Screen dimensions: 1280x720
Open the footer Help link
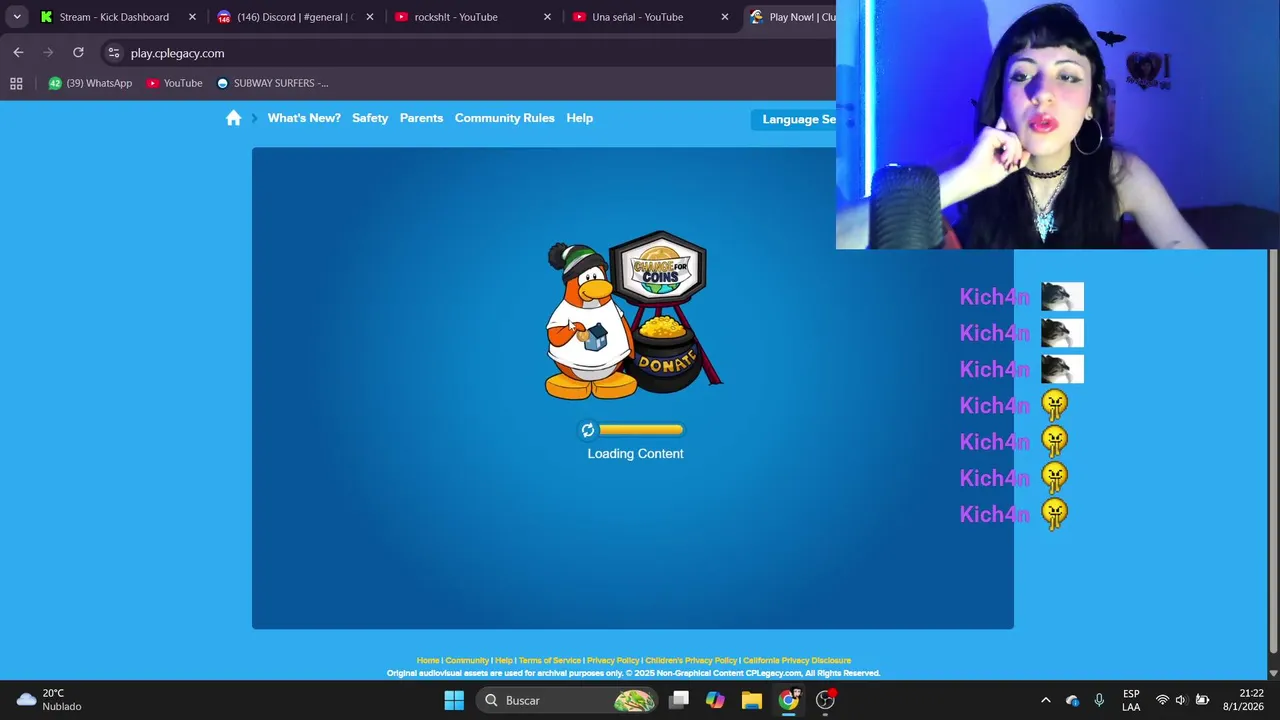coord(503,660)
